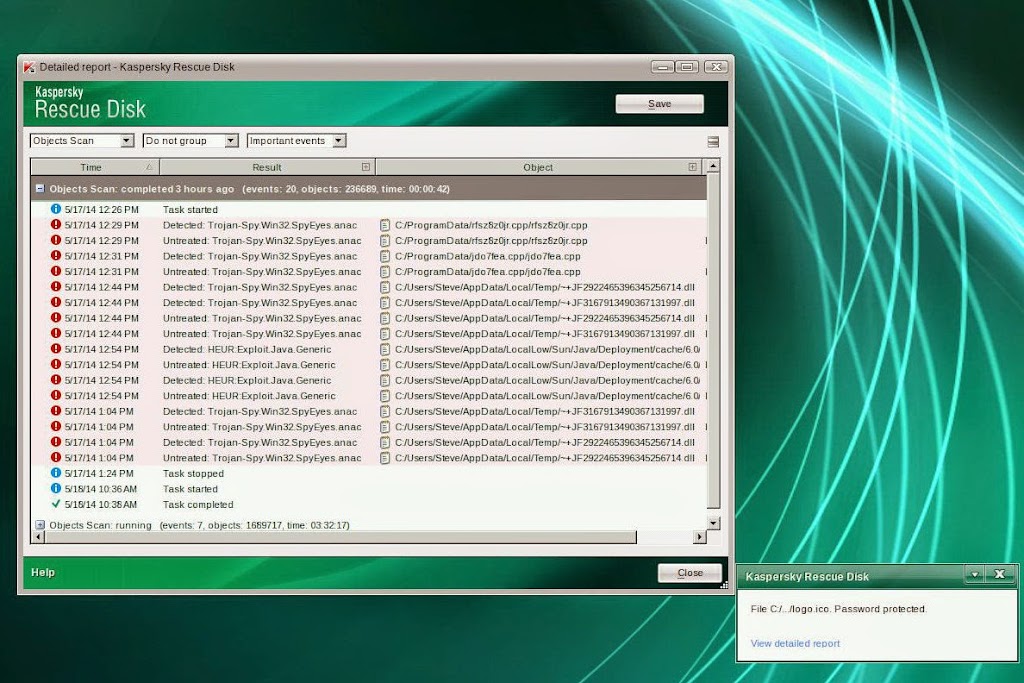Toggle the report list view icon beside the filters
This screenshot has width=1024, height=683.
point(713,141)
